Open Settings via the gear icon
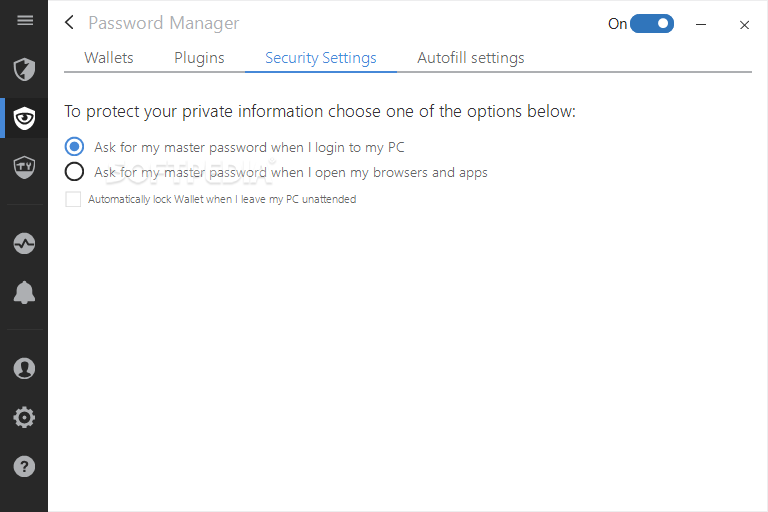Viewport: 768px width, 512px height. [24, 417]
